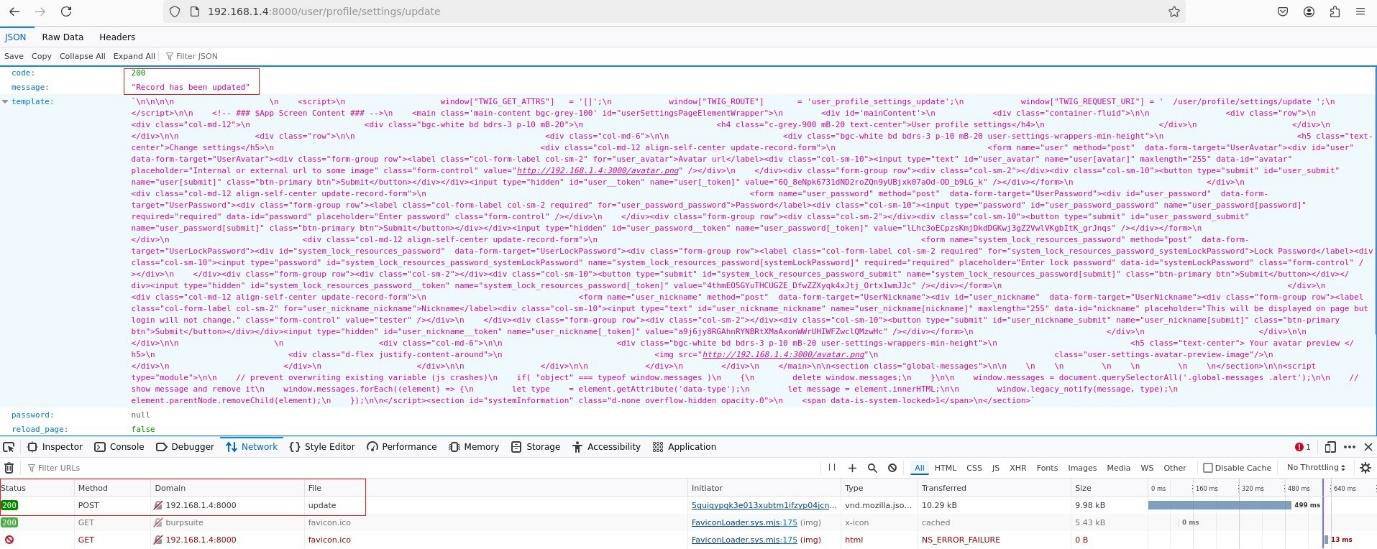The height and width of the screenshot is (549, 1377).
Task: Open request blocking icon
Action: click(x=891, y=468)
